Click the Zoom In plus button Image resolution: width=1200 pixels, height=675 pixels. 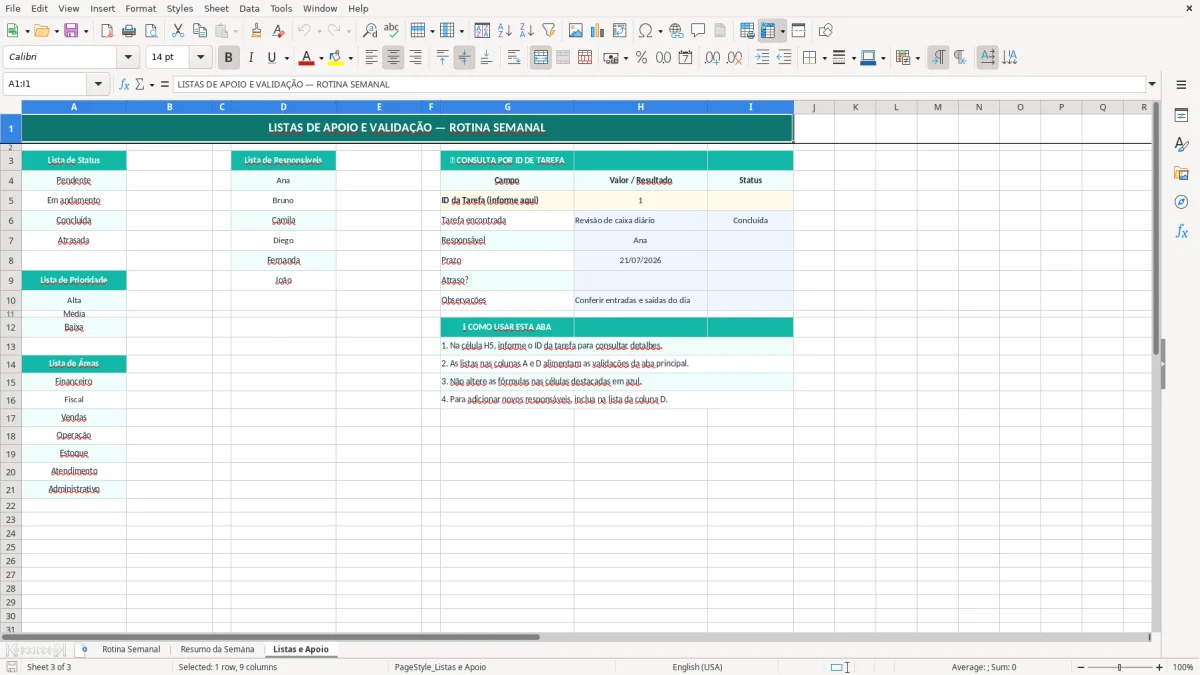[1160, 667]
